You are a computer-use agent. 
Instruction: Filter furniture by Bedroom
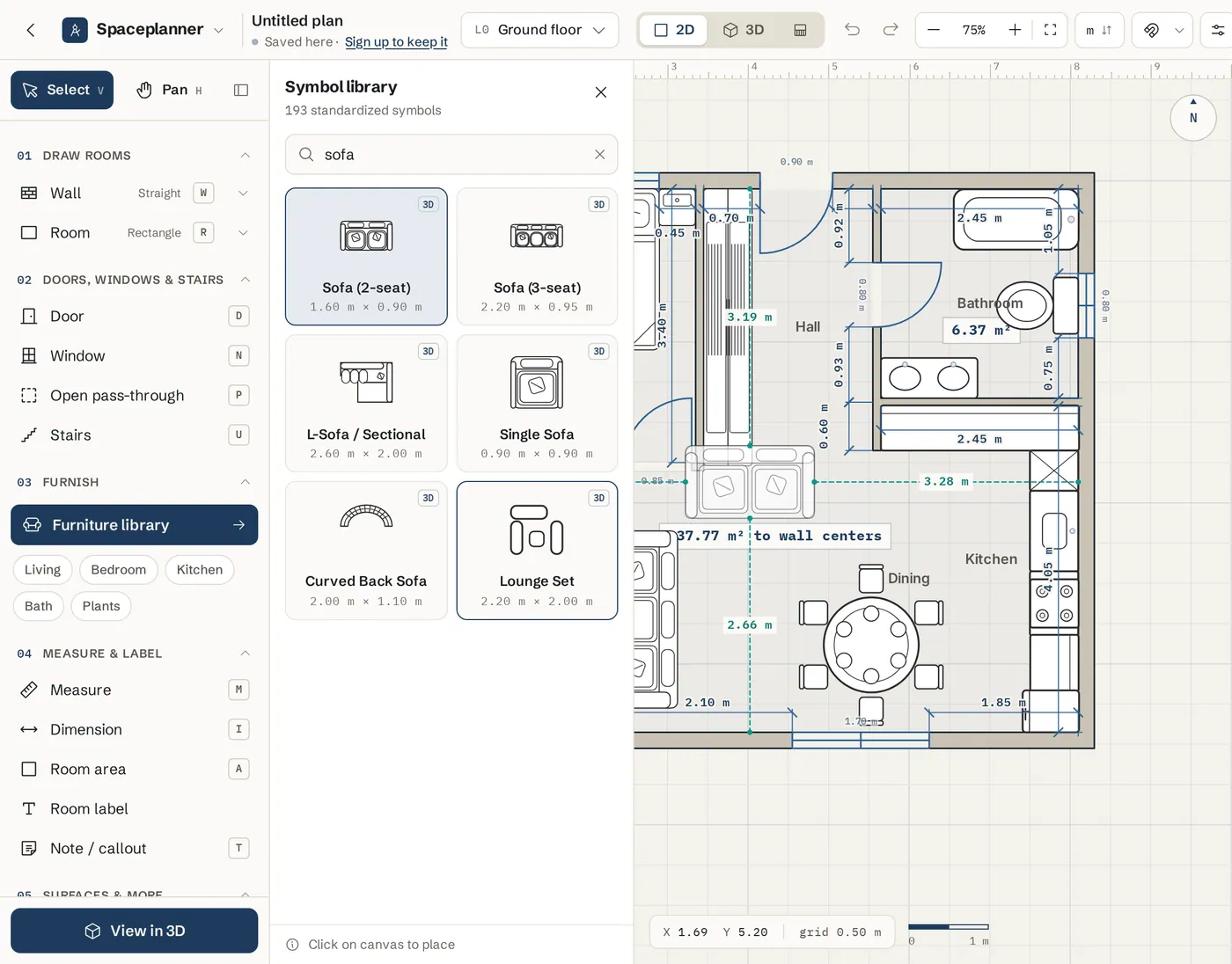click(119, 570)
